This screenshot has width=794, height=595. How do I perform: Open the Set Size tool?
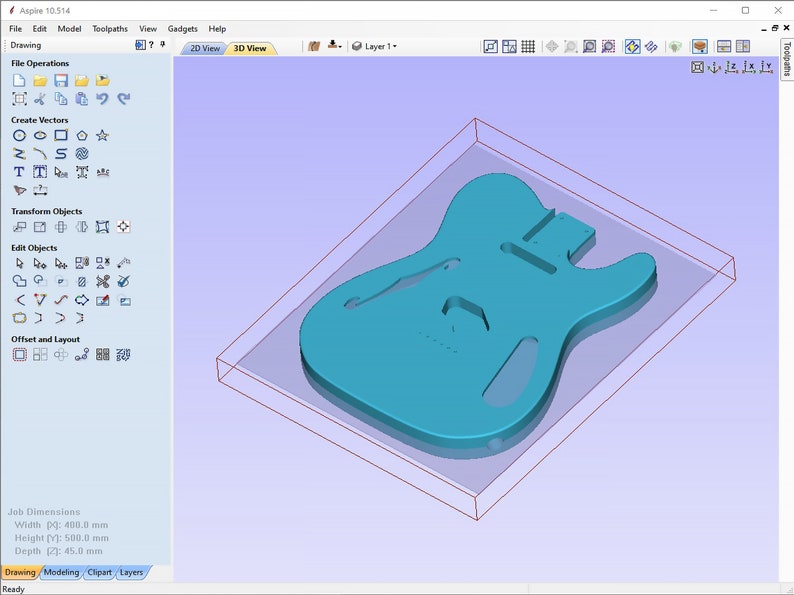pos(40,227)
